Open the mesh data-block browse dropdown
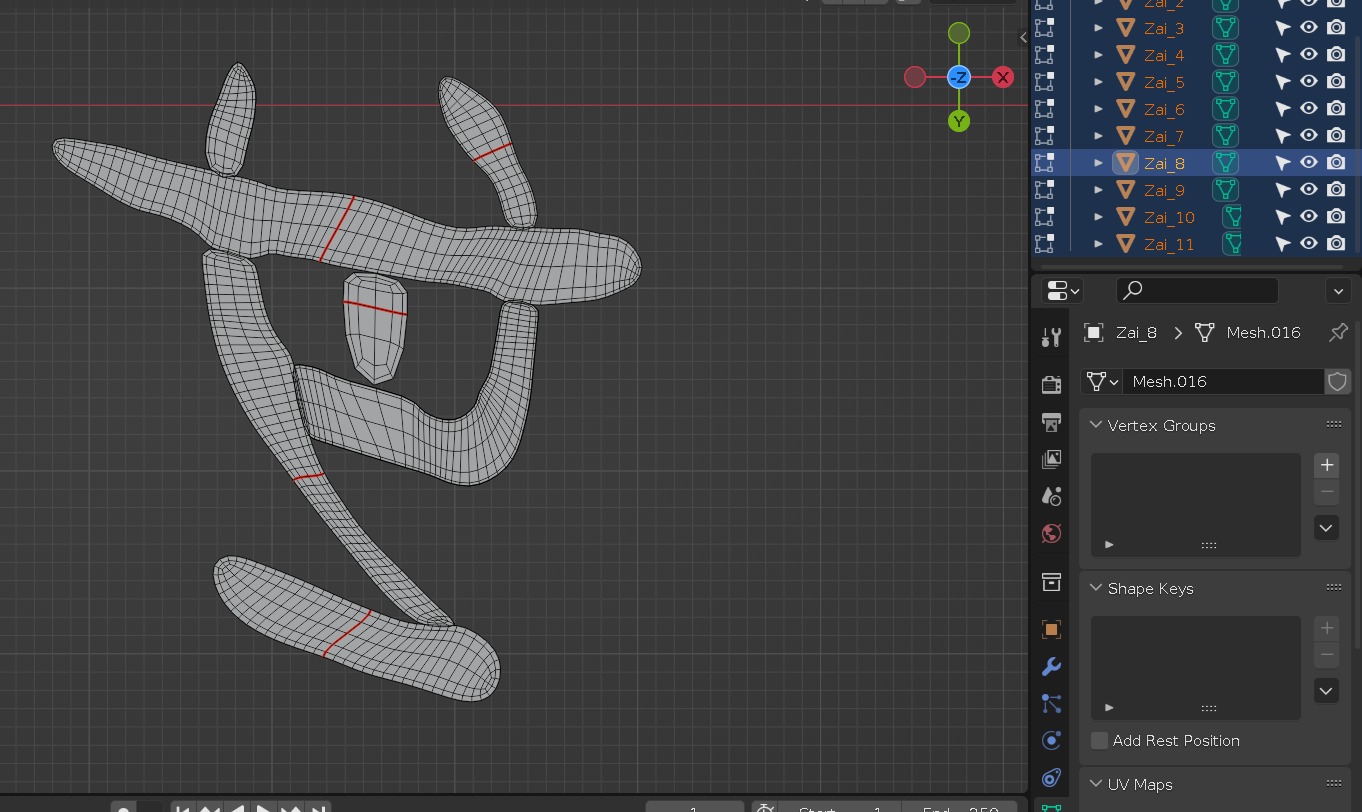Image resolution: width=1362 pixels, height=812 pixels. (1102, 382)
